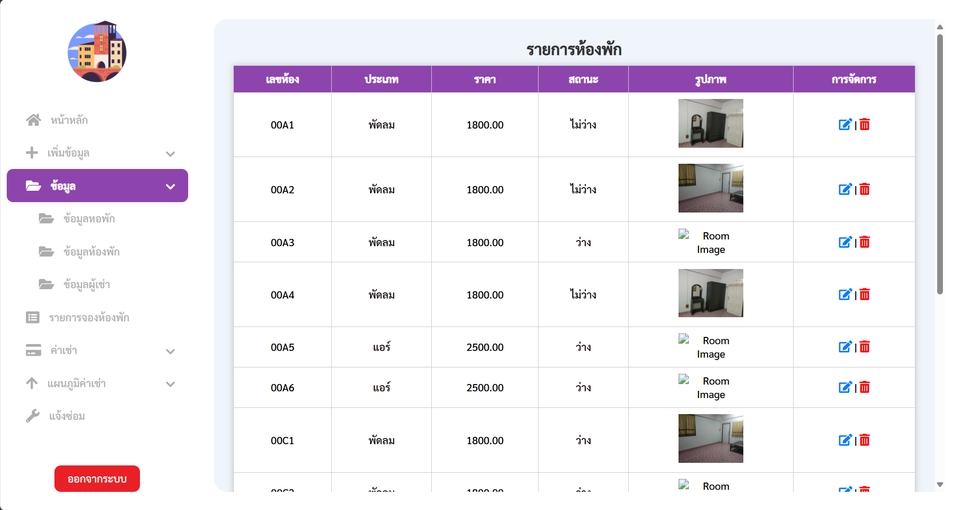Collapse the ข้อมูล menu chevron
The width and height of the screenshot is (960, 510).
[x=170, y=187]
